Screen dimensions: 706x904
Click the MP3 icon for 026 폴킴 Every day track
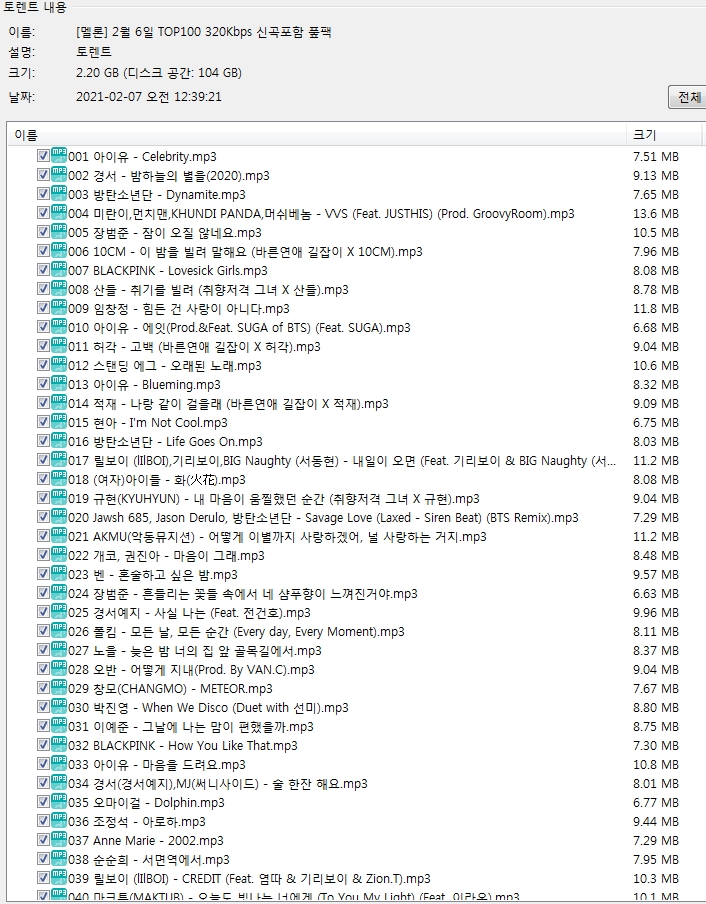point(59,631)
